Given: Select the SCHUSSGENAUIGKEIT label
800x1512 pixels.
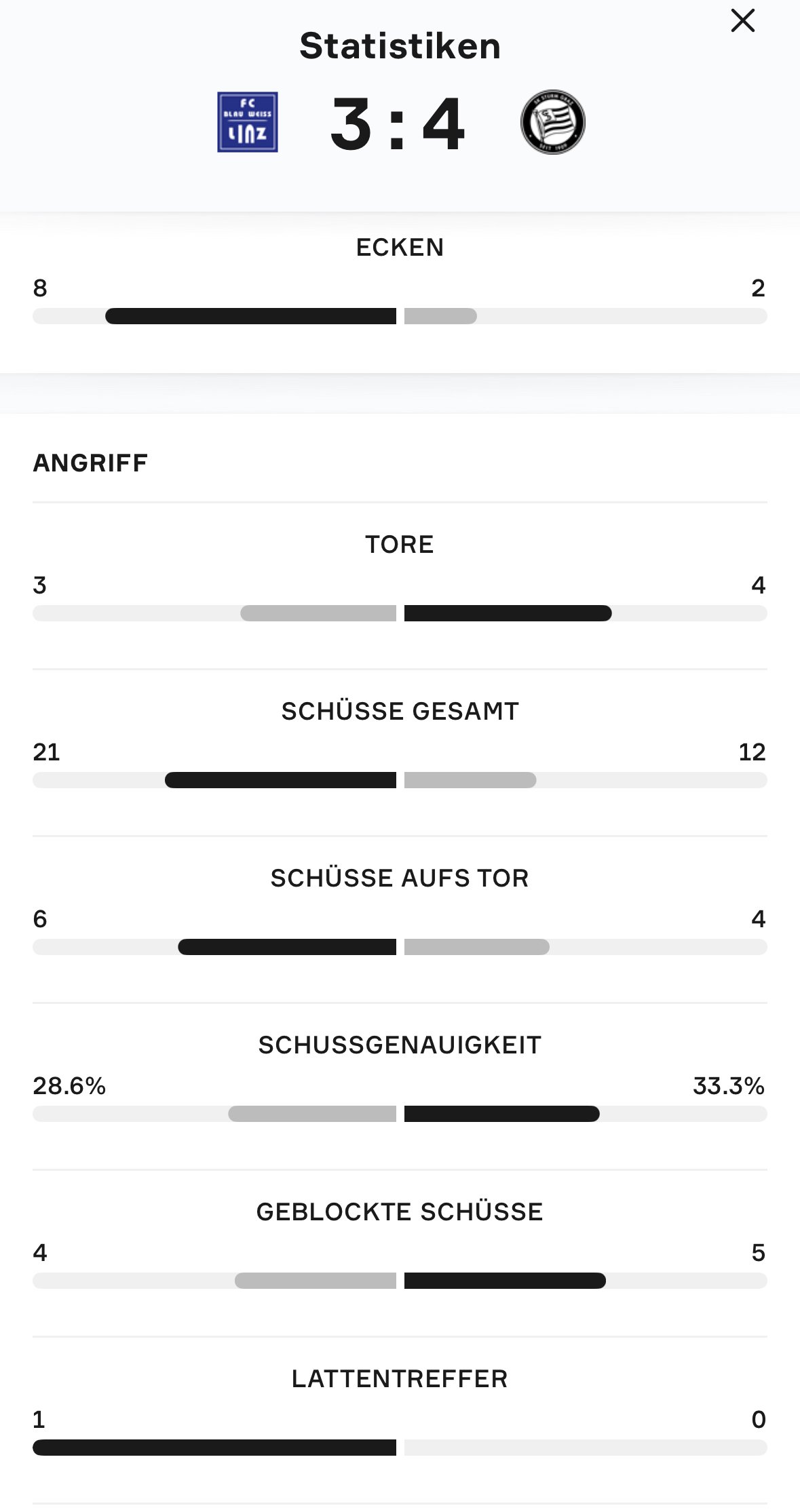Looking at the screenshot, I should pyautogui.click(x=400, y=1045).
